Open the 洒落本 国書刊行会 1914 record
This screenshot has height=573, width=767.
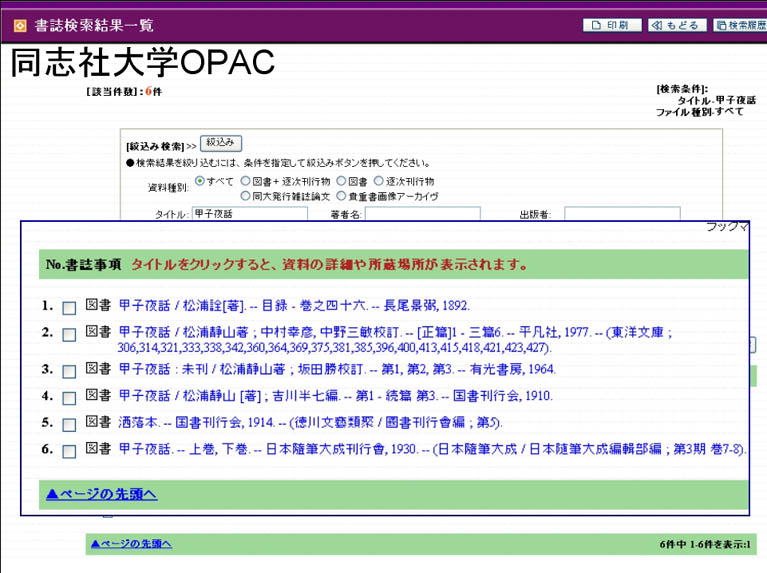(310, 422)
